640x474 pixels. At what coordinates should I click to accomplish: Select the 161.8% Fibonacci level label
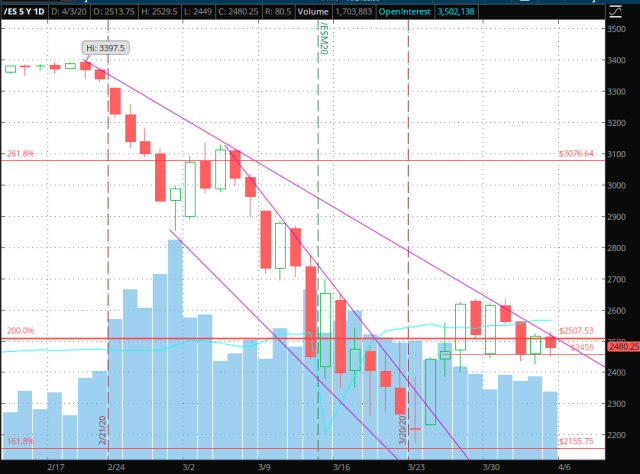[20, 441]
